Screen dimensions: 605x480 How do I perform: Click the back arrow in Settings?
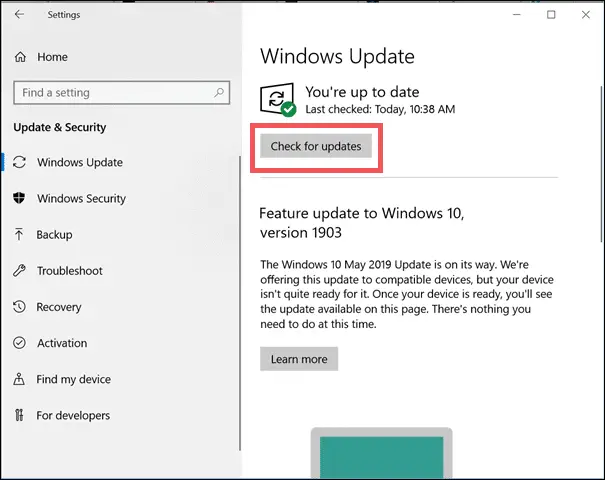pos(19,15)
